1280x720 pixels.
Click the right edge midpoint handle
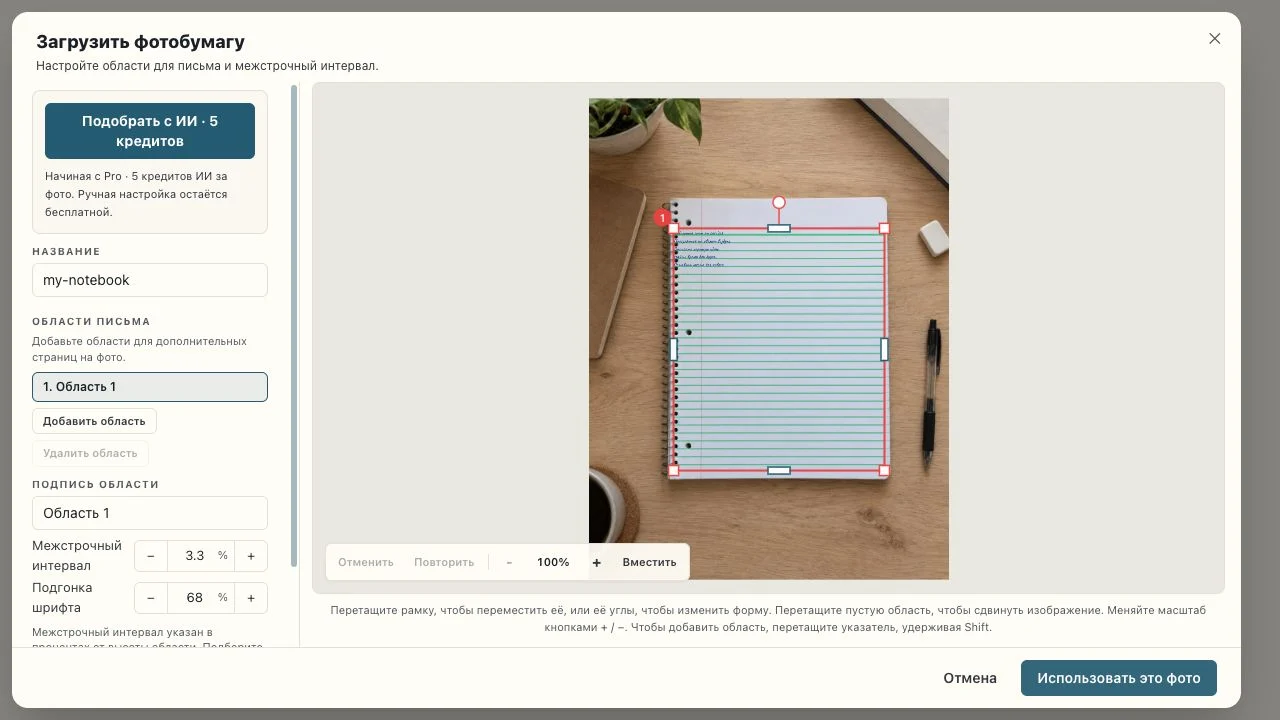tap(884, 349)
